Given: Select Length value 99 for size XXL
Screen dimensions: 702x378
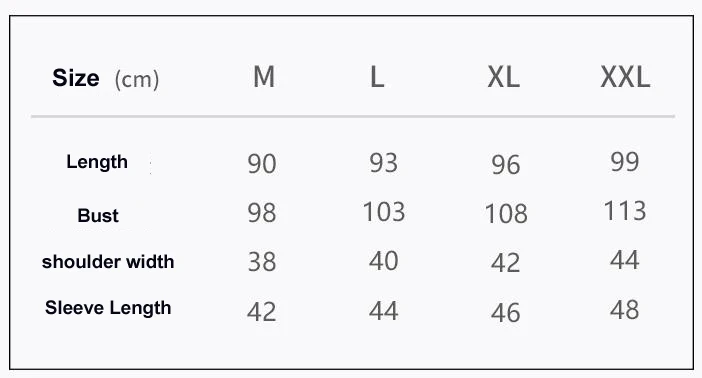Looking at the screenshot, I should click(x=625, y=162).
